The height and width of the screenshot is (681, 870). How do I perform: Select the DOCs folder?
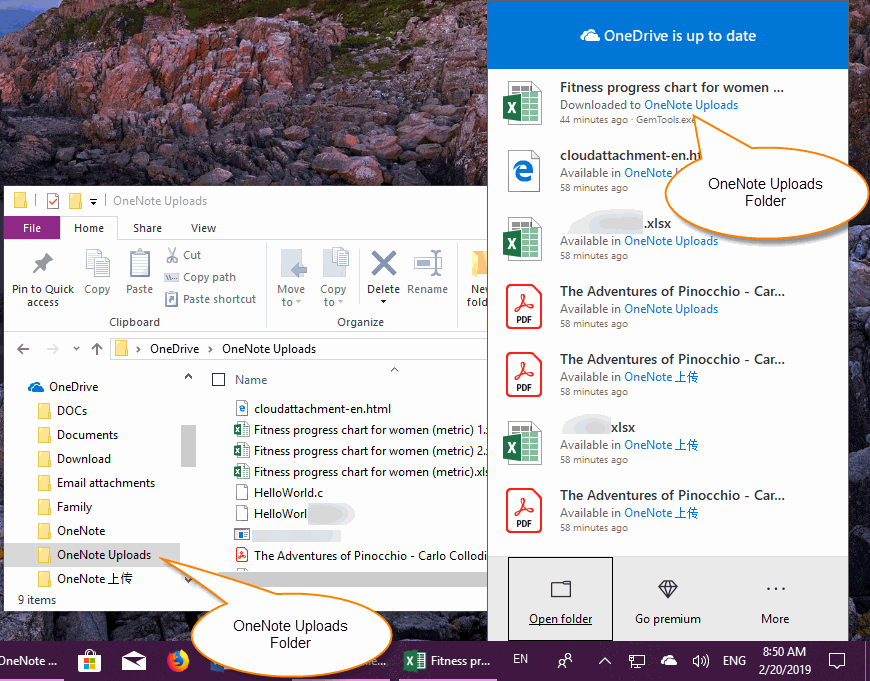[x=63, y=411]
